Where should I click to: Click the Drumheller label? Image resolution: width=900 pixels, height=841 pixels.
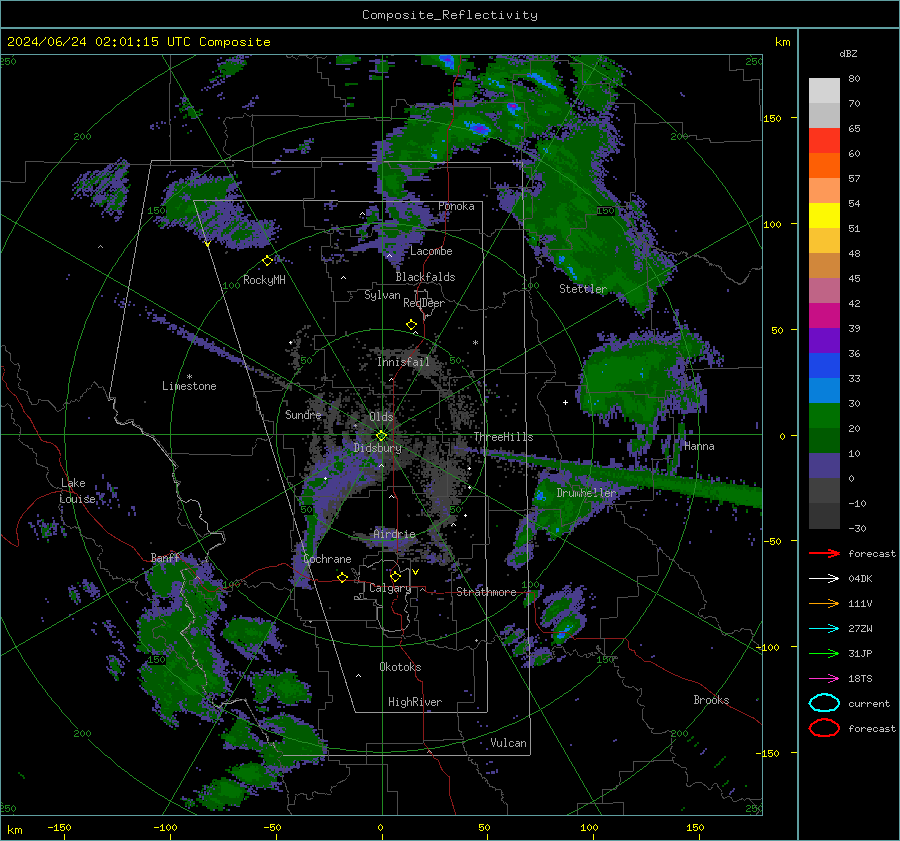[586, 493]
